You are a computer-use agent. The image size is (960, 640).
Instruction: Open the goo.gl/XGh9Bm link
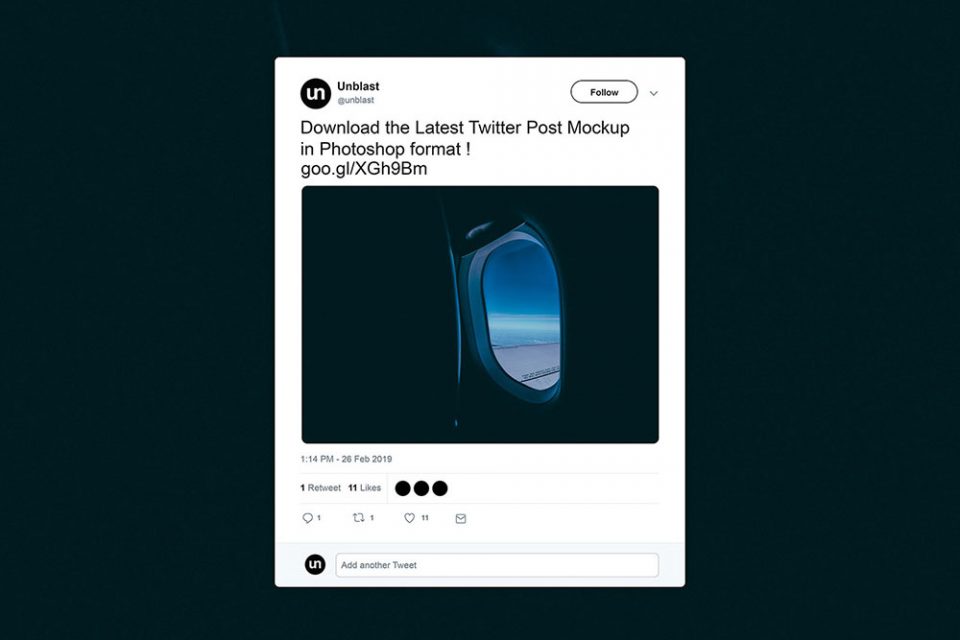(364, 169)
